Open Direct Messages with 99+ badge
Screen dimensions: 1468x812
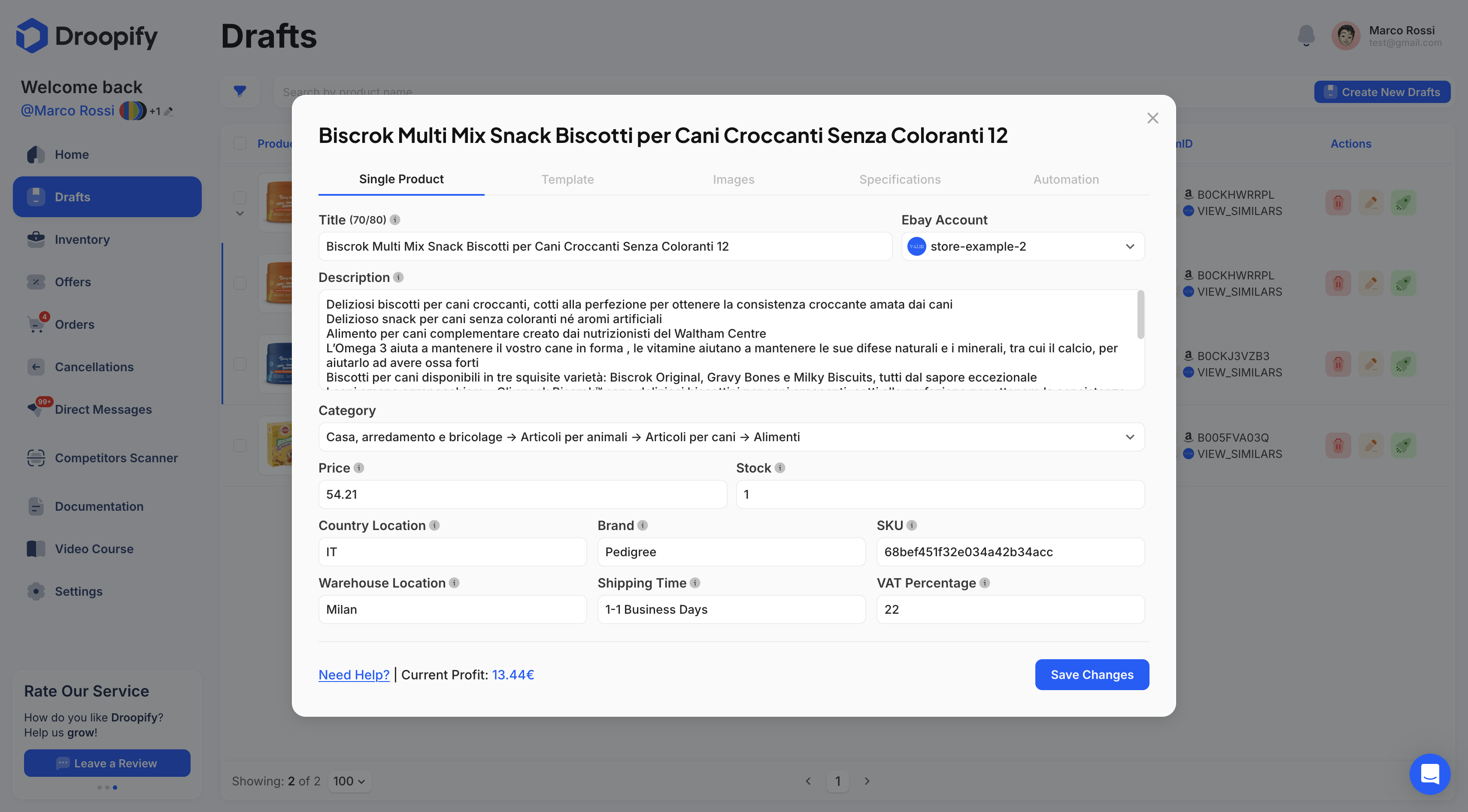click(107, 409)
